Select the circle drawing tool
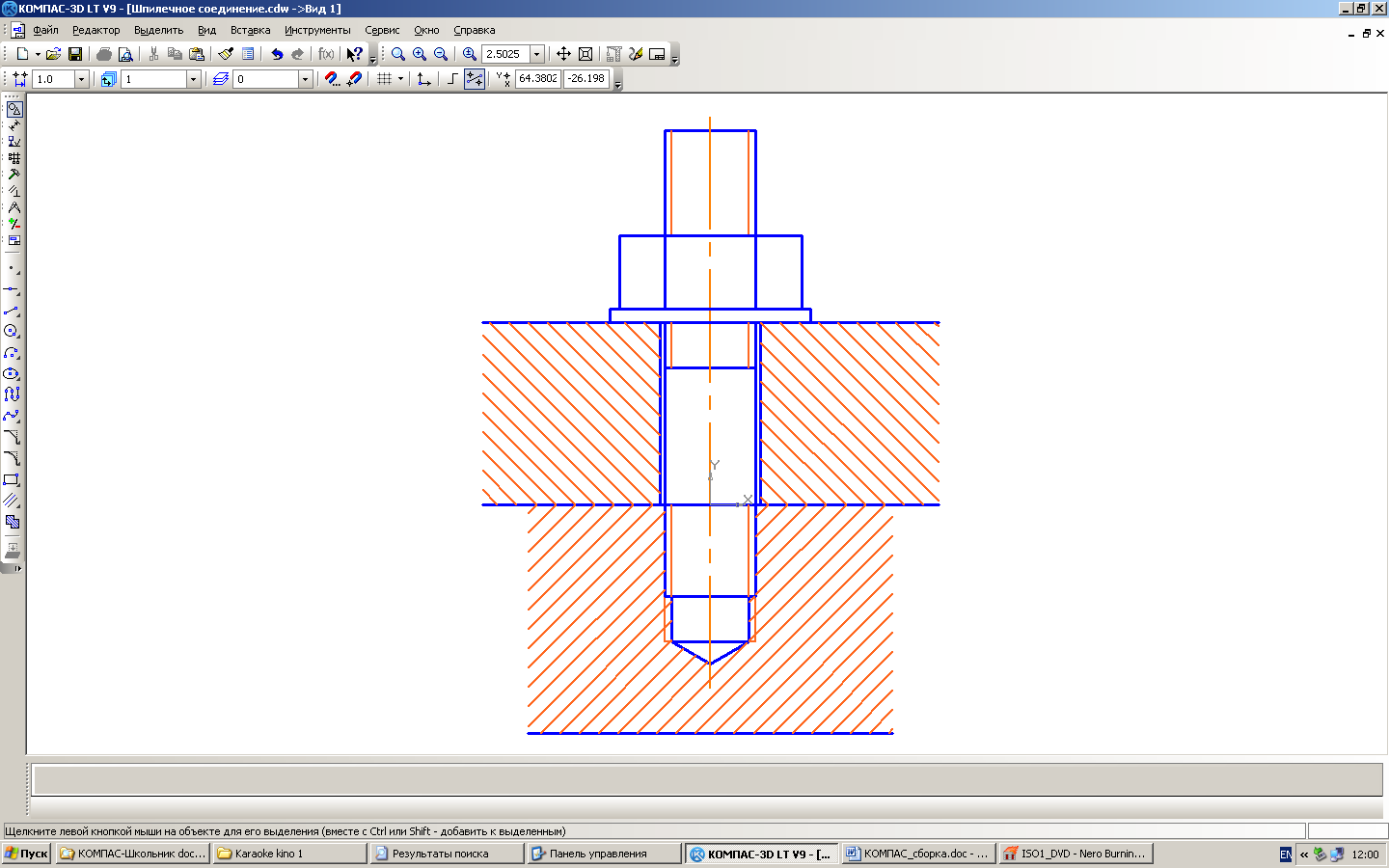Screen dimensions: 1389x868 click(12, 332)
